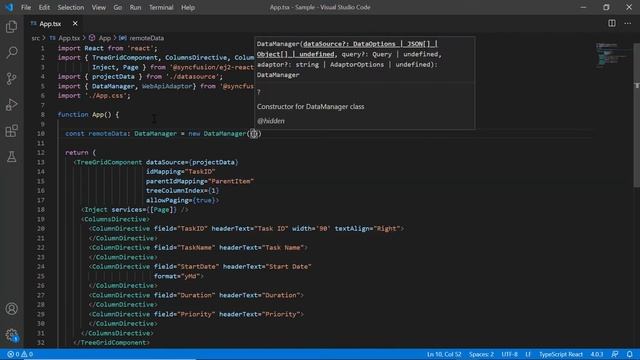
Task: Open the View menu
Action: point(98,7)
